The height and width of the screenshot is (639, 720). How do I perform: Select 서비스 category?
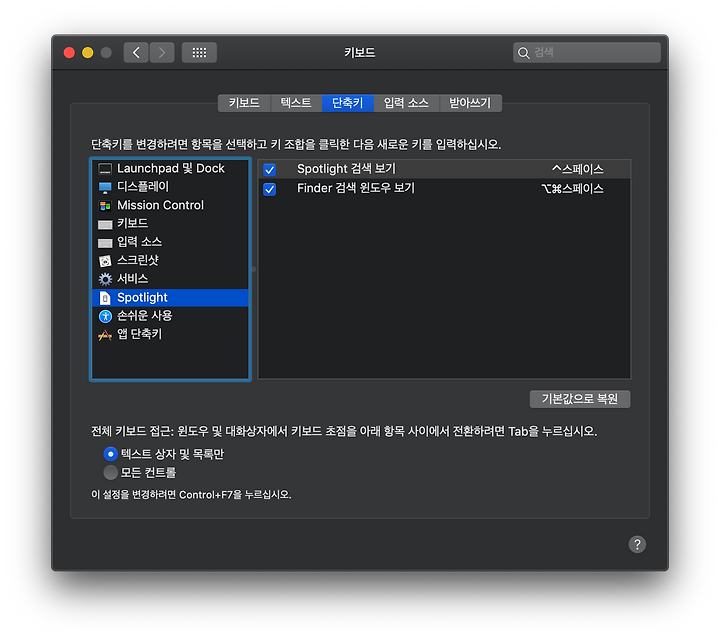(170, 279)
